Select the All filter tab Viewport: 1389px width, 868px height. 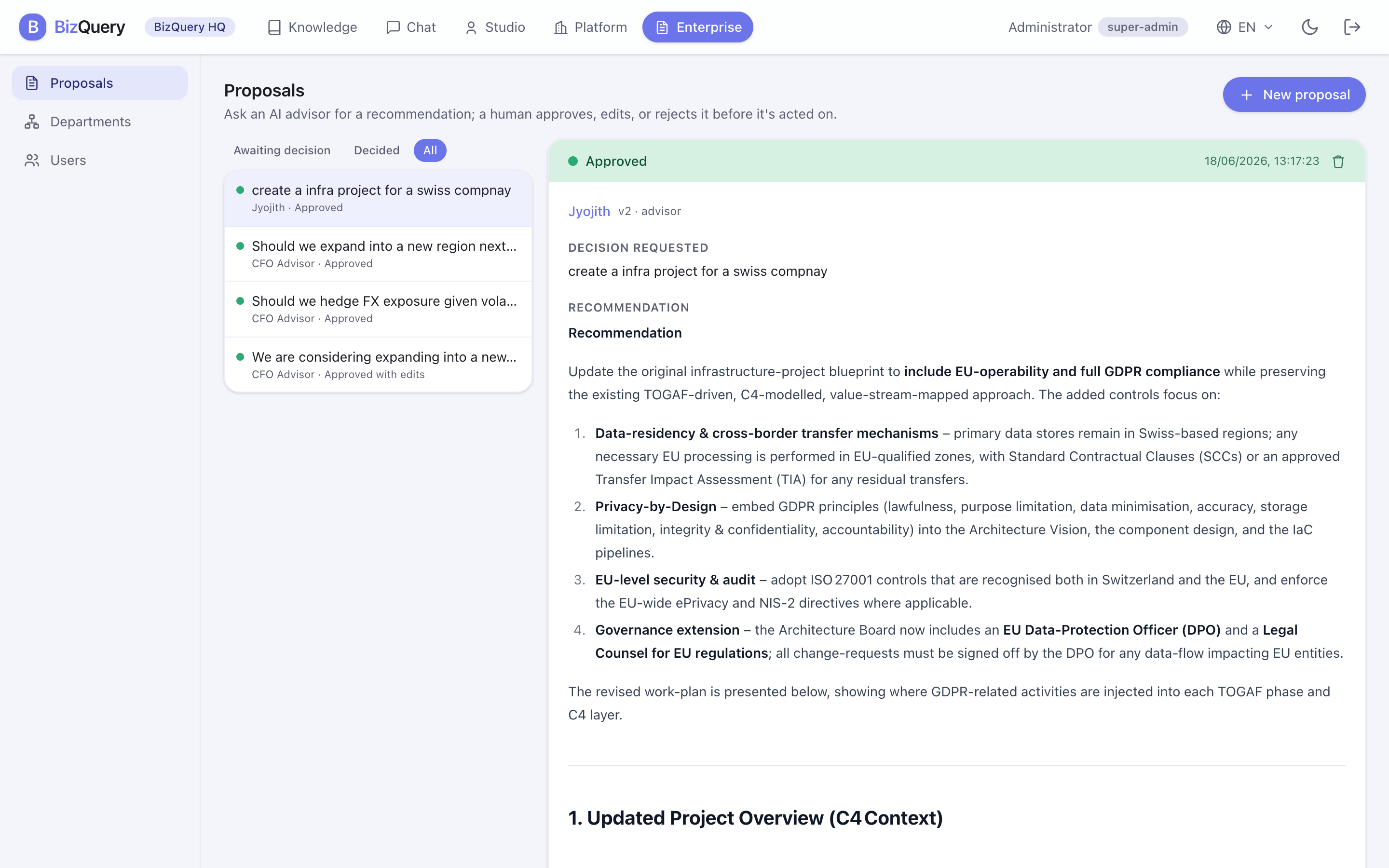click(x=430, y=150)
